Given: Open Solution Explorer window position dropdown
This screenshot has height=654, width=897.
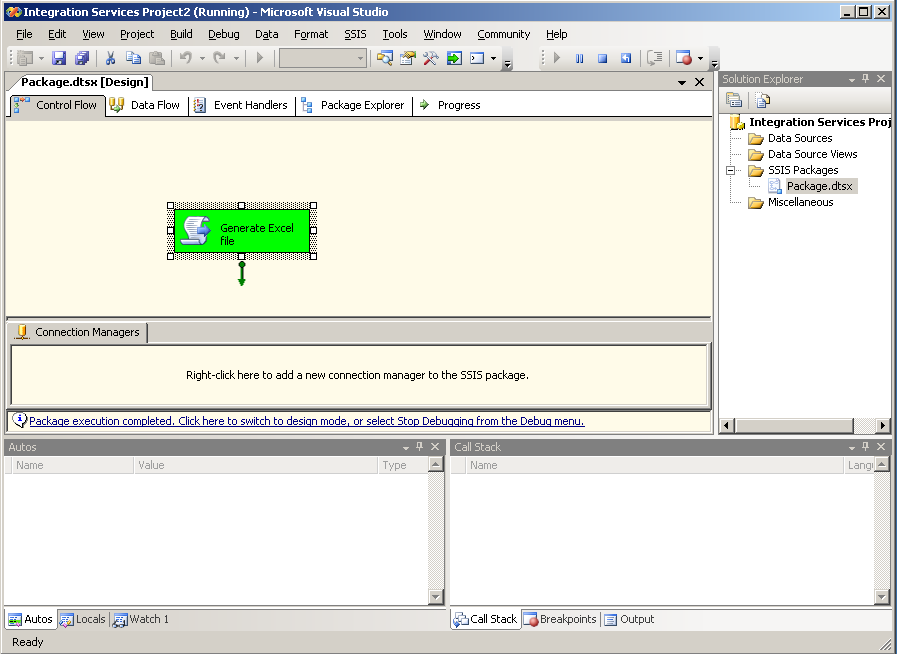Looking at the screenshot, I should click(852, 80).
